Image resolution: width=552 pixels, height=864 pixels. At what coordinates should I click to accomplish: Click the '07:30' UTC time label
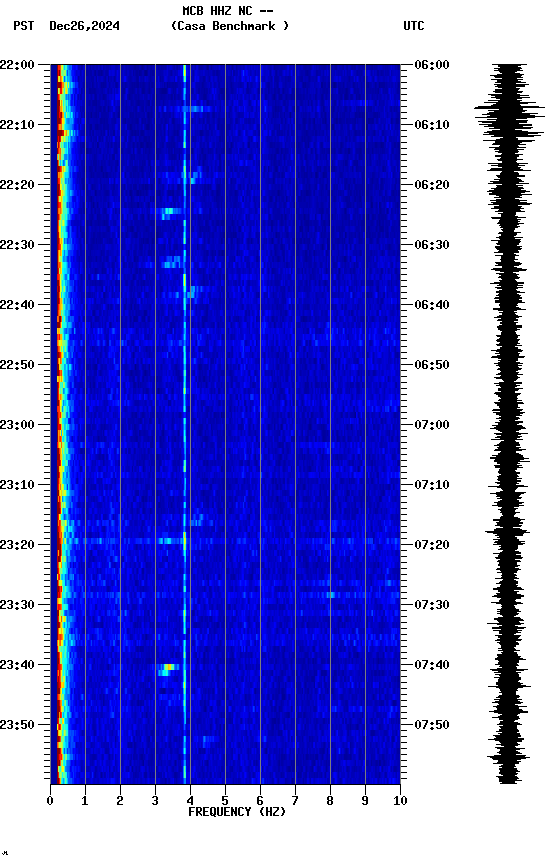point(432,605)
